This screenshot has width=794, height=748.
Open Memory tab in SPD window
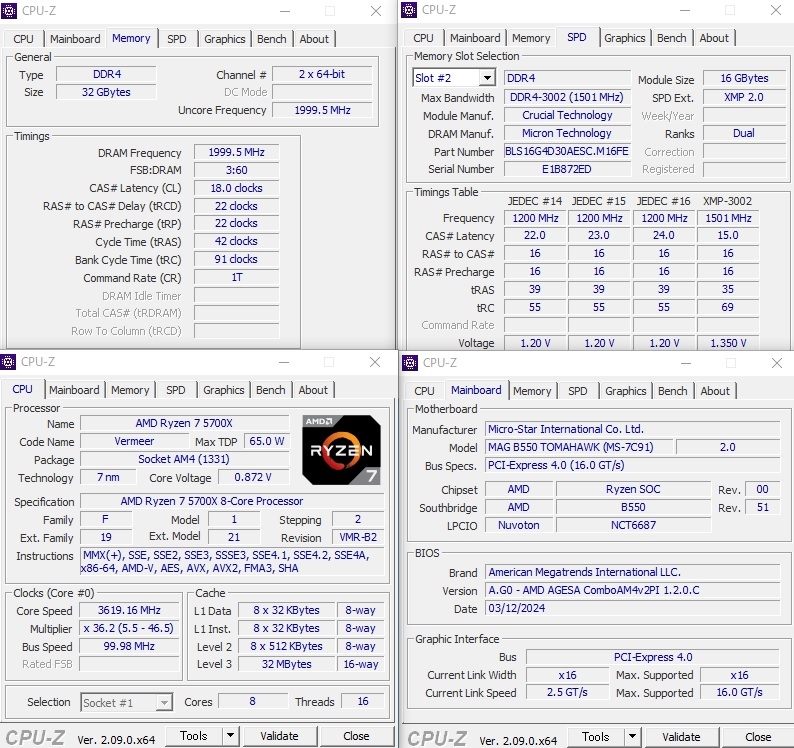pos(531,38)
